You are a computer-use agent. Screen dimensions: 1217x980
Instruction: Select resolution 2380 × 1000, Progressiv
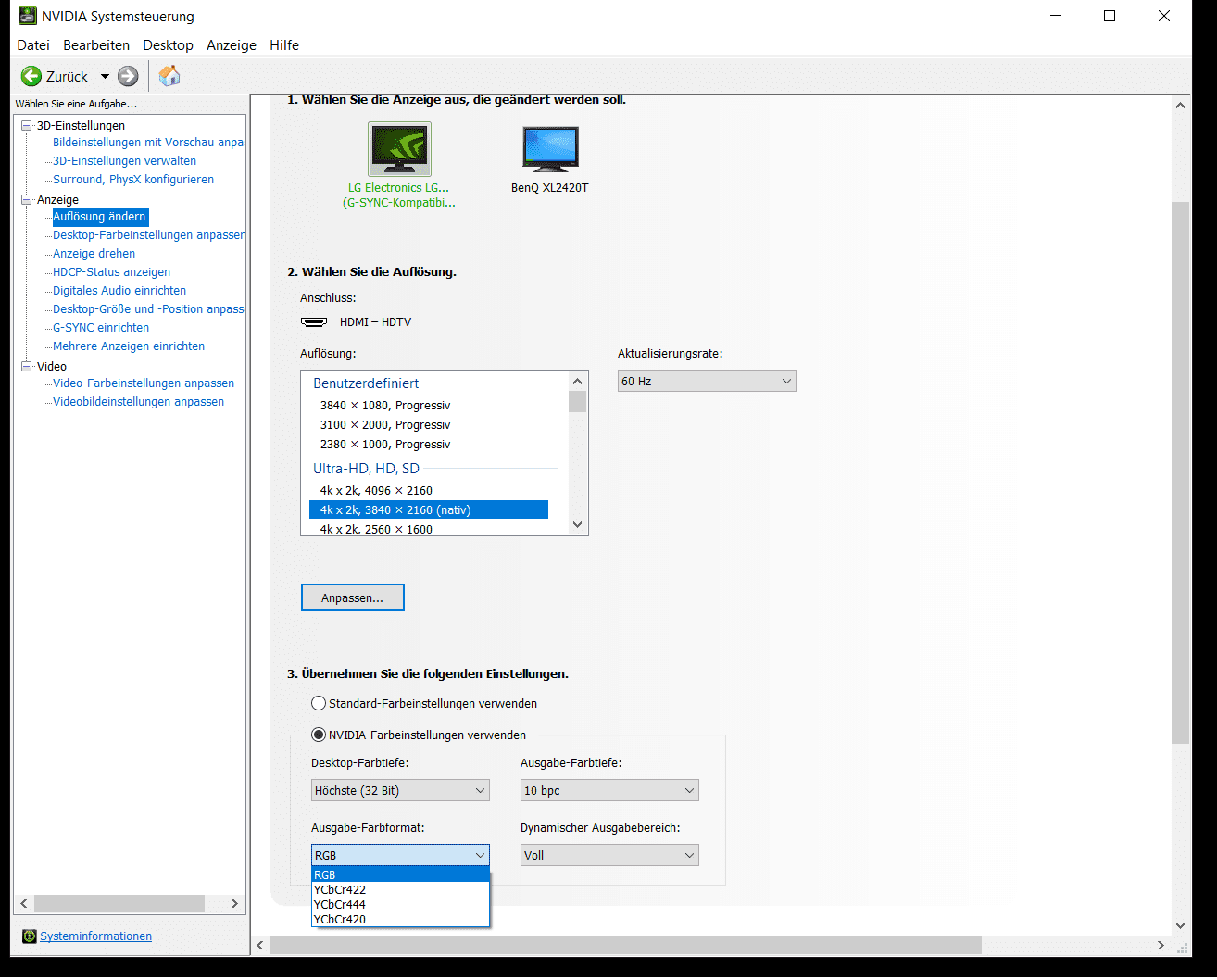coord(385,445)
